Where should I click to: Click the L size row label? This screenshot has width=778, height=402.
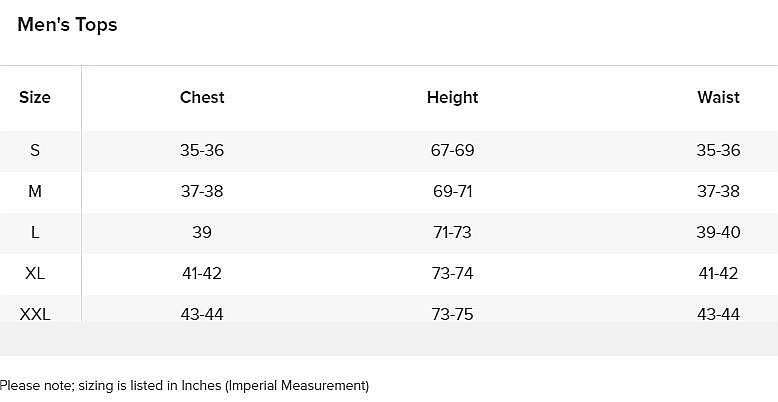coord(35,232)
